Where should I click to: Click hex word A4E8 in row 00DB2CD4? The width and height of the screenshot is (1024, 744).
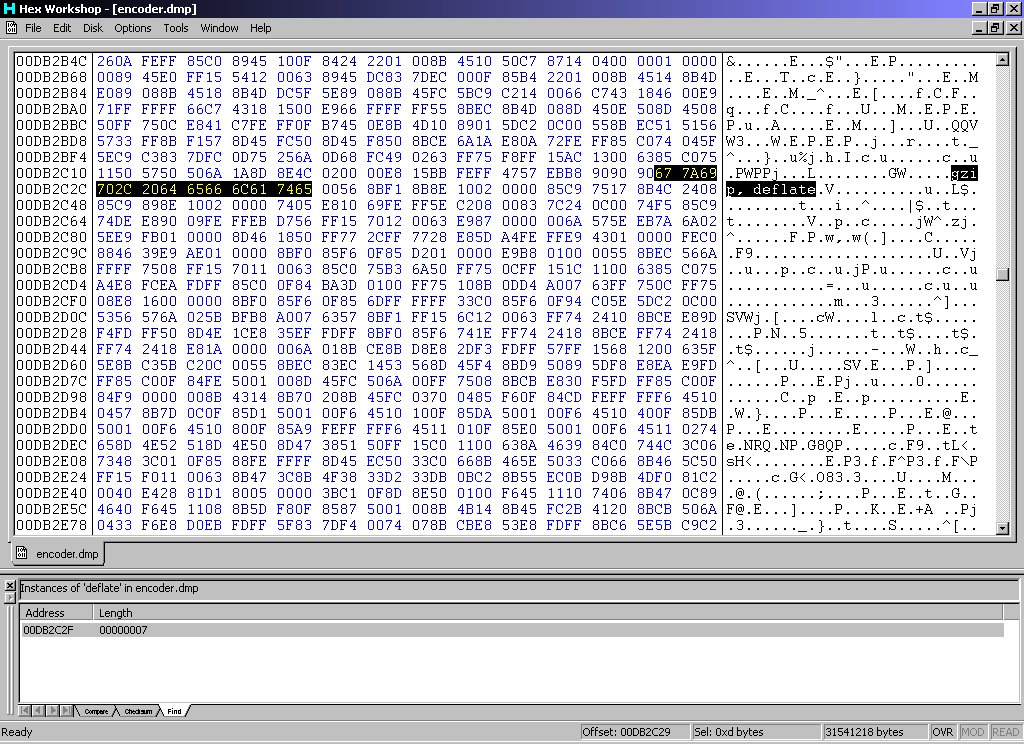coord(114,285)
